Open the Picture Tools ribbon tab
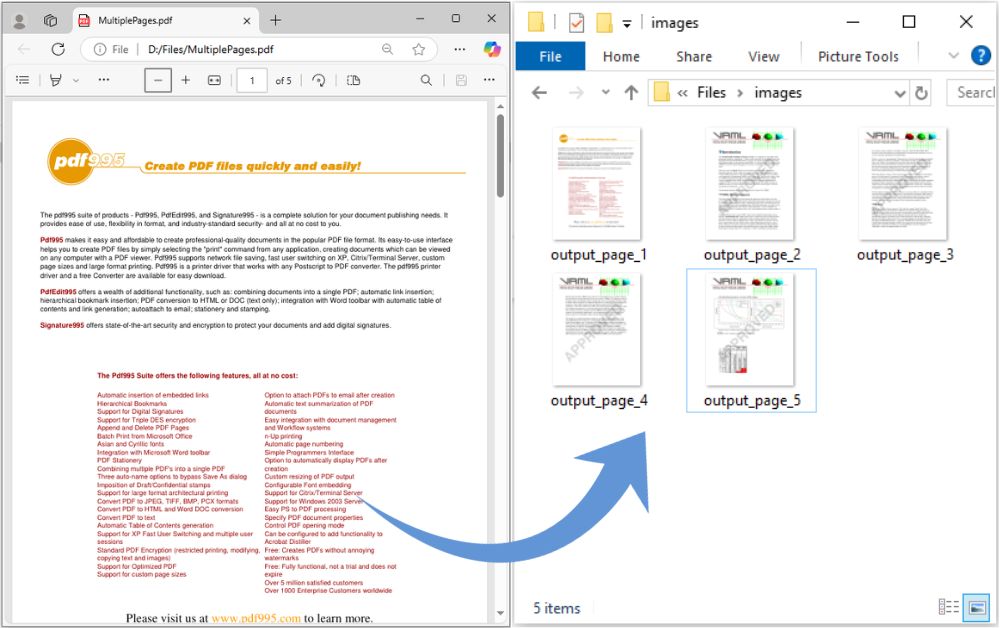1000x628 pixels. (858, 57)
